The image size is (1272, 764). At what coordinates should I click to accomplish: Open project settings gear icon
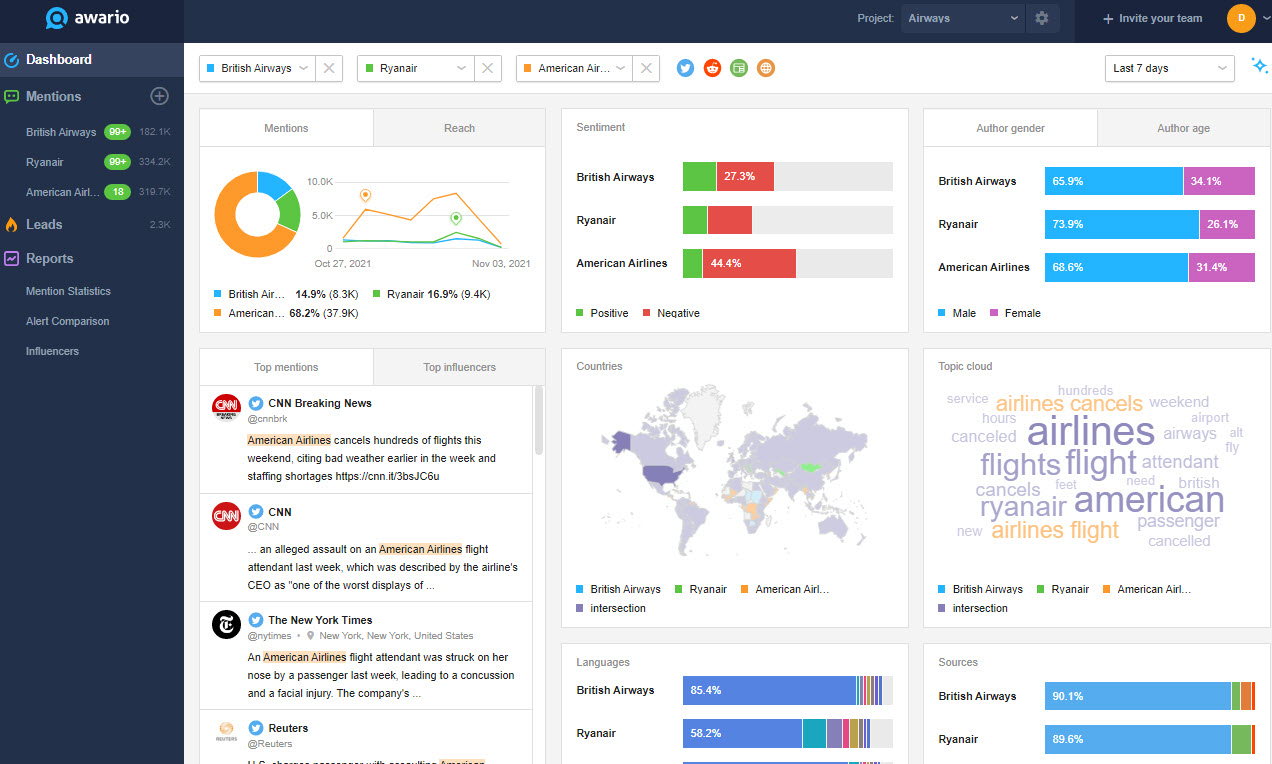[x=1042, y=18]
